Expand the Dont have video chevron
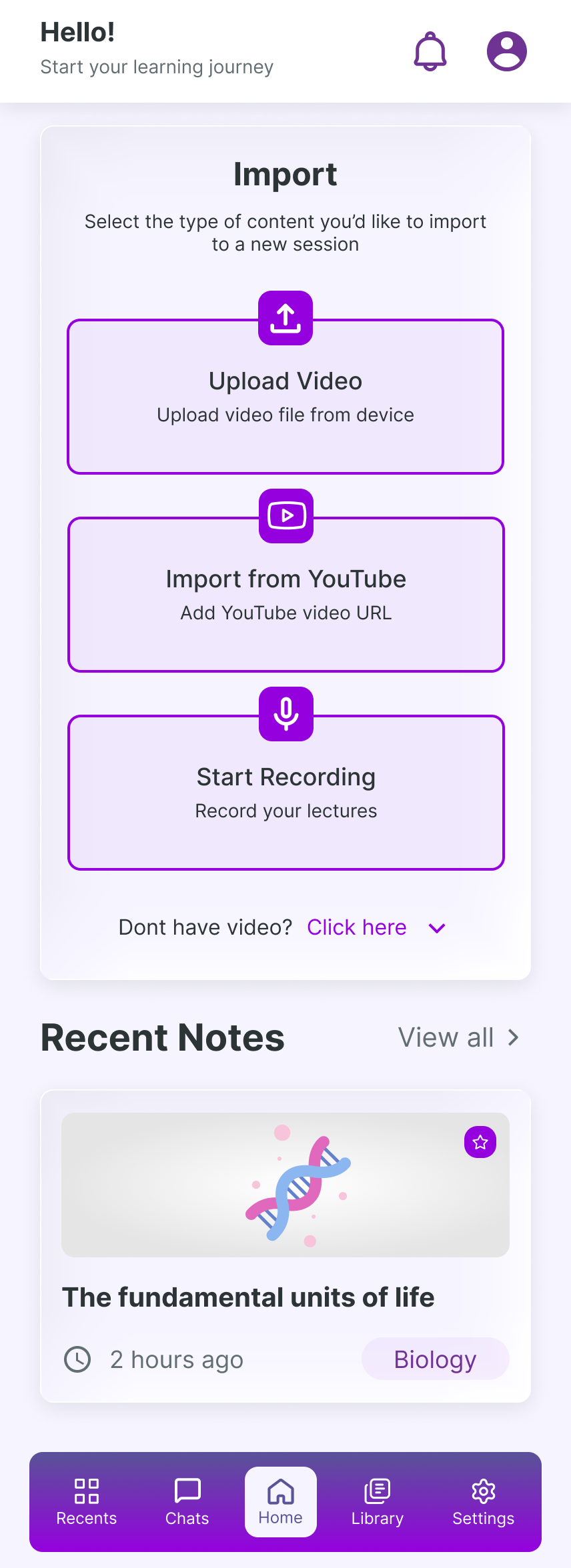The image size is (571, 1568). (x=437, y=927)
